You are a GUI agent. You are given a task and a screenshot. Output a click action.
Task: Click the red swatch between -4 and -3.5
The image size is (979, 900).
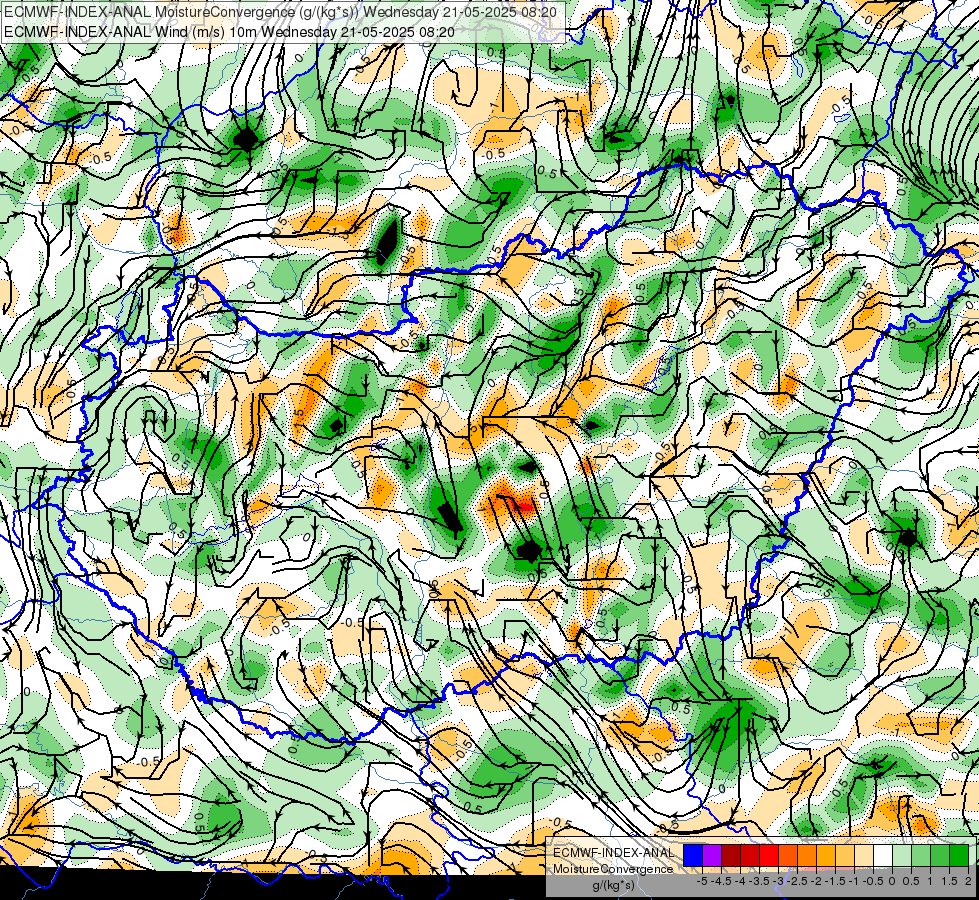(750, 855)
